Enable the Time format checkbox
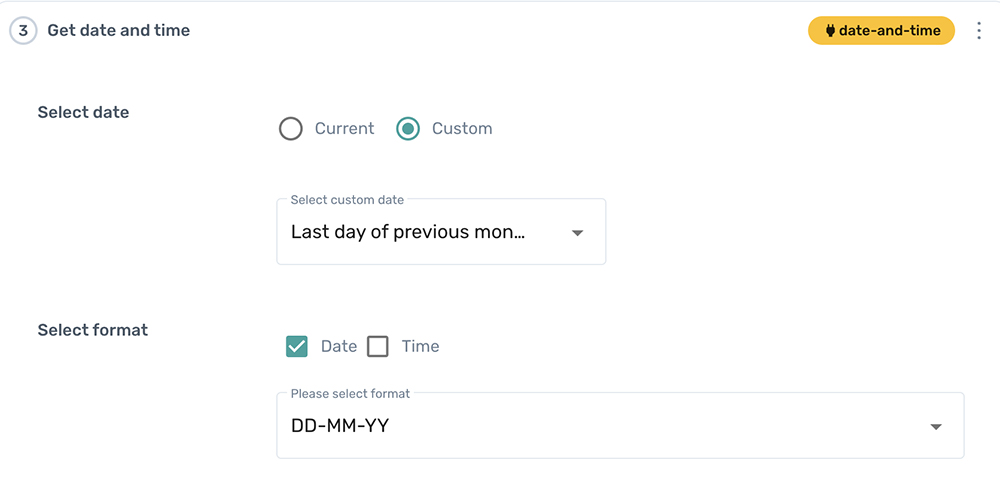 coord(378,347)
